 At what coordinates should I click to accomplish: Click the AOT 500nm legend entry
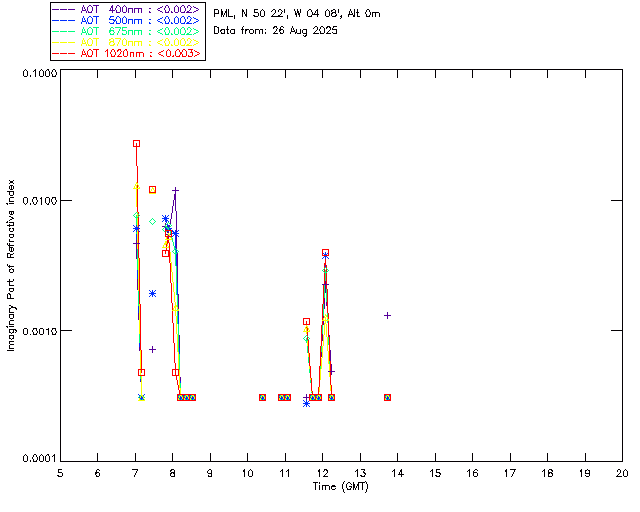[127, 20]
